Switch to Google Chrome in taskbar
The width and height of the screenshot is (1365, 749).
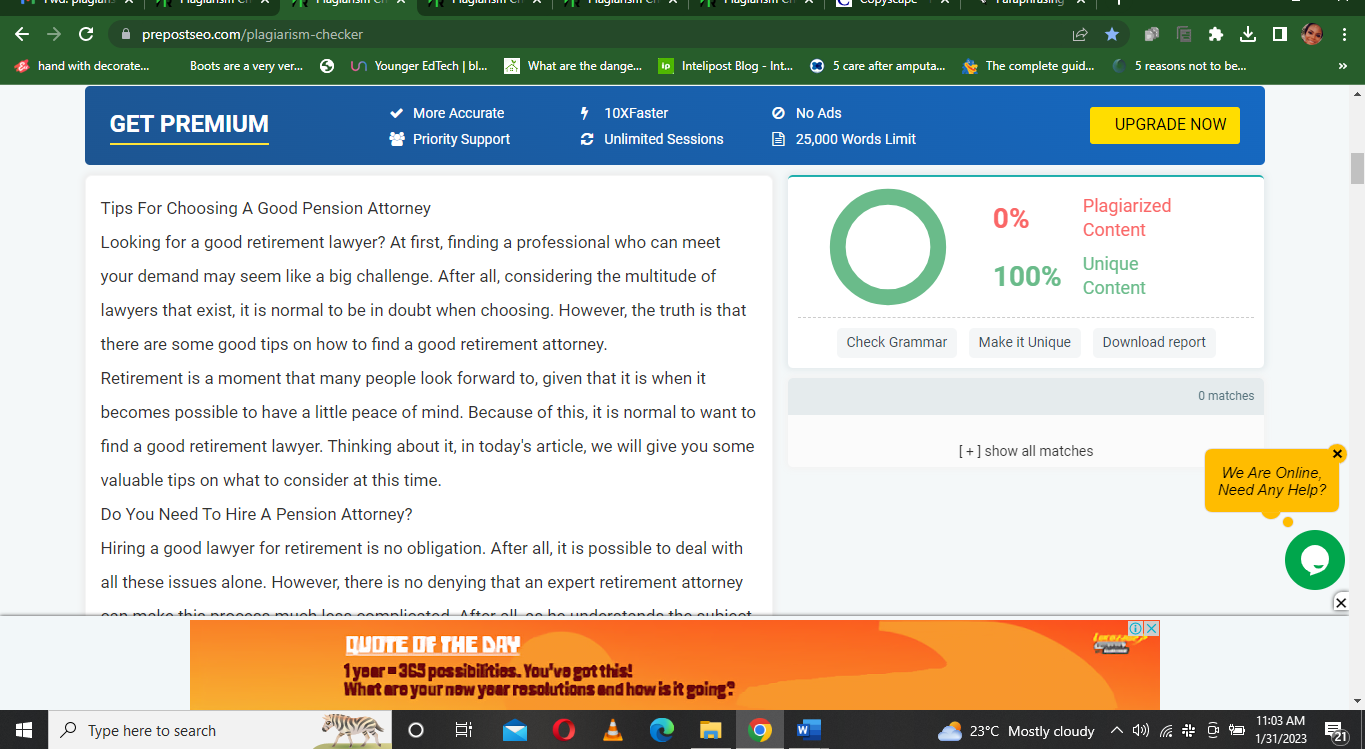pyautogui.click(x=760, y=730)
